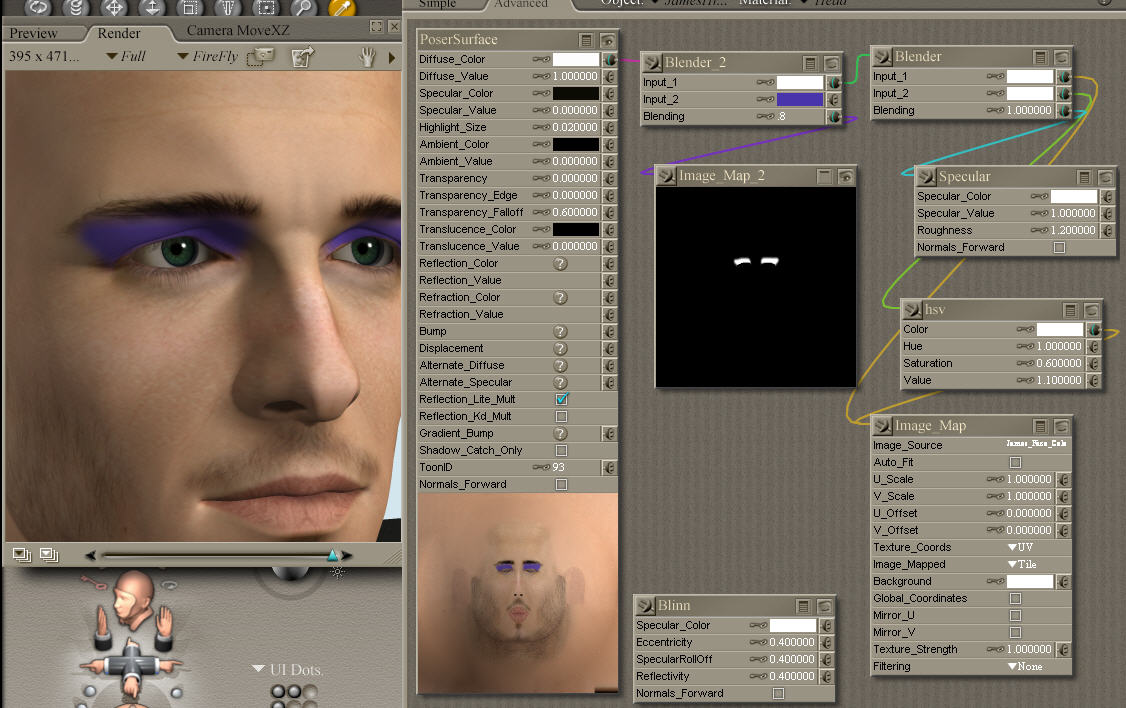Collapse Blender_2 node via header arrow icon
The height and width of the screenshot is (708, 1126).
click(x=651, y=63)
